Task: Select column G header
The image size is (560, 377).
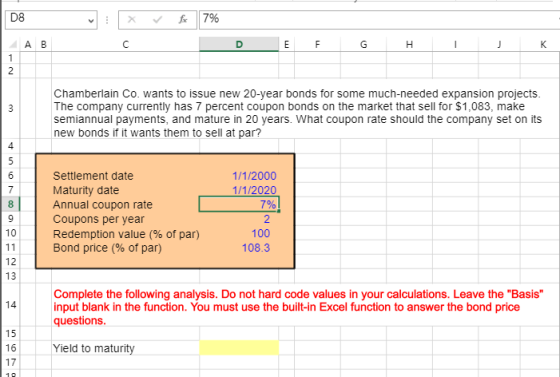Action: tap(363, 44)
